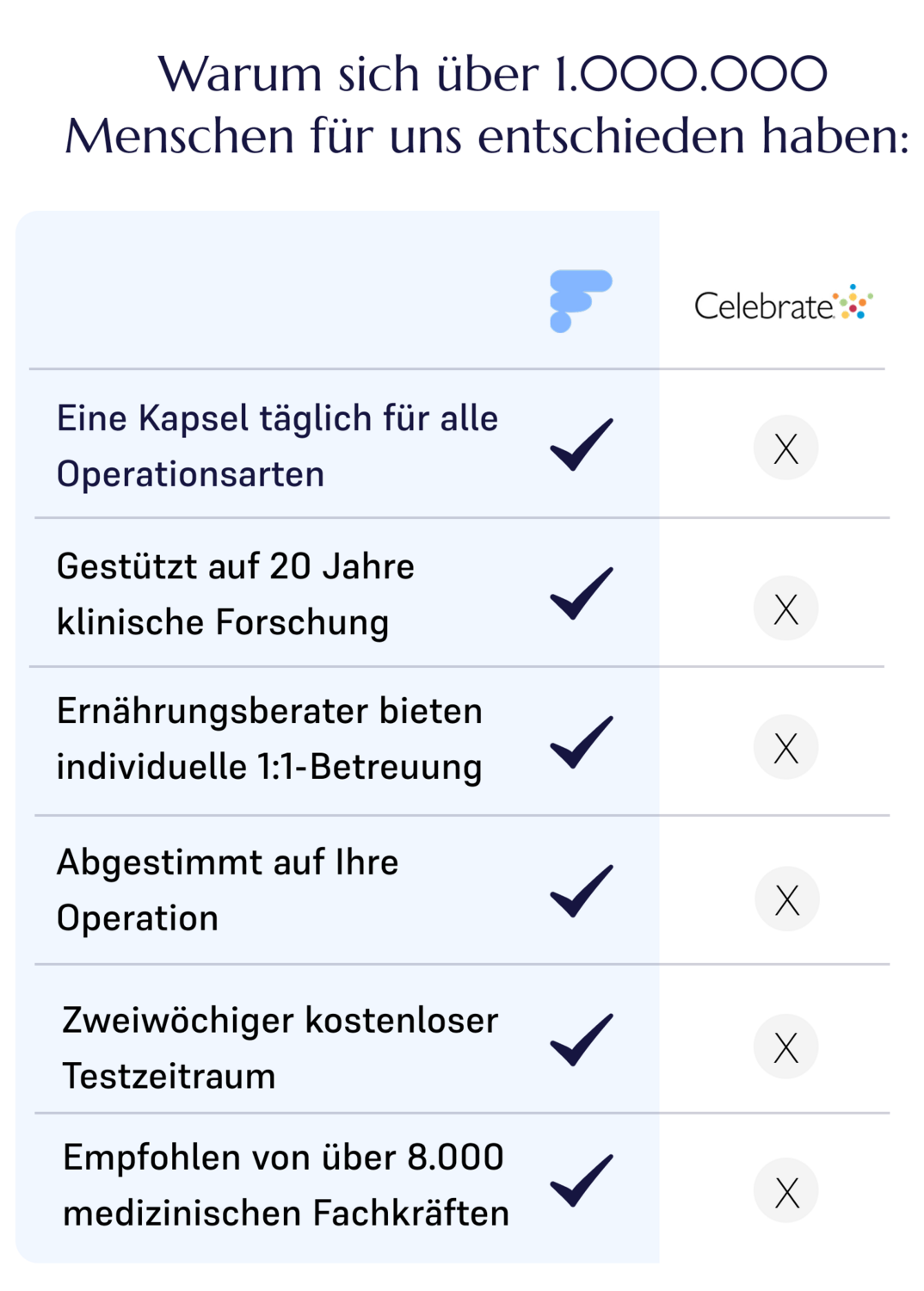
Task: Click text Ernährungsberater bieten individuelle 1:1-Betreuung
Action: [269, 738]
